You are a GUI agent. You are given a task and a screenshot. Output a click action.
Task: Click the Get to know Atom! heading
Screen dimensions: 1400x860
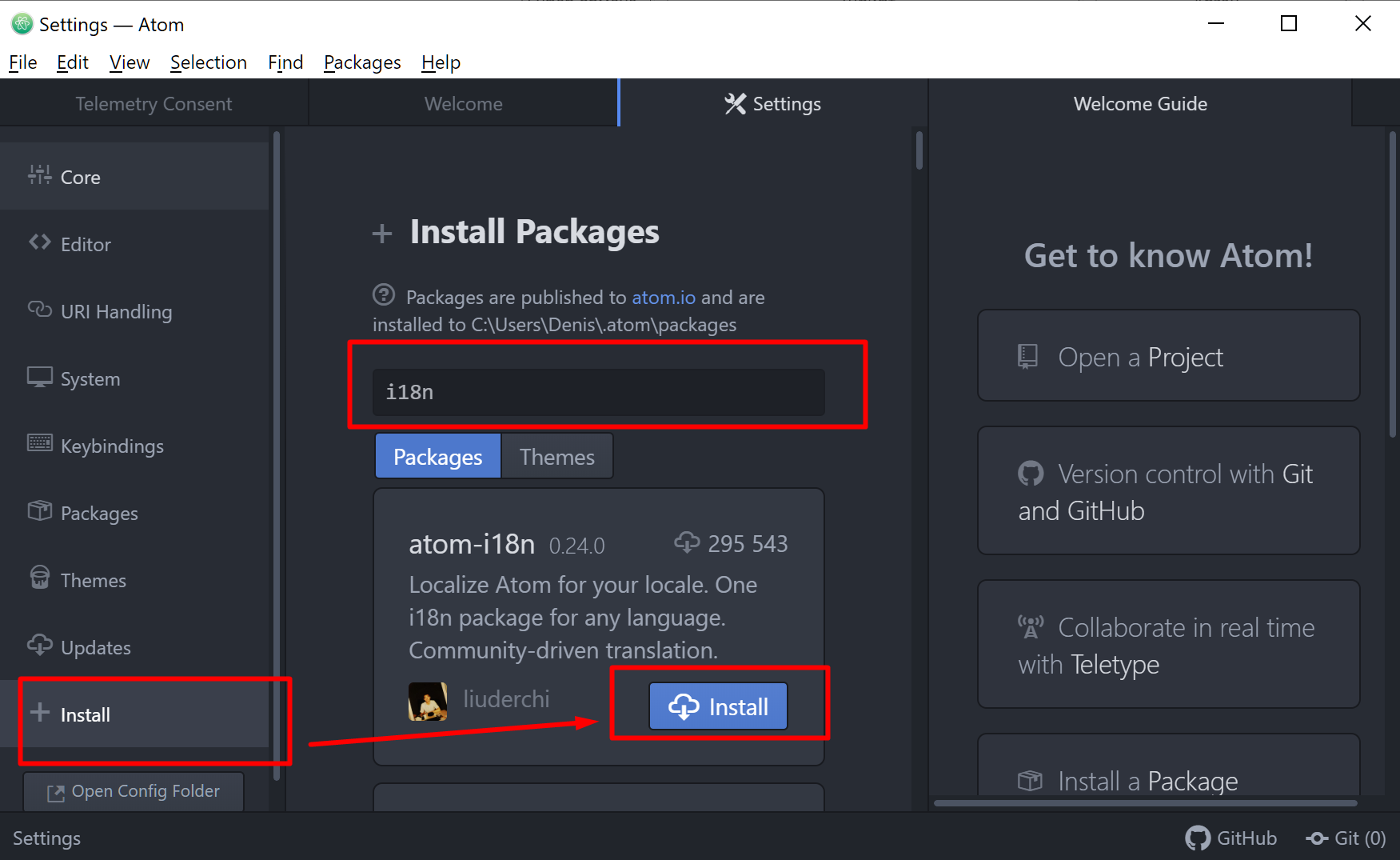coord(1168,256)
